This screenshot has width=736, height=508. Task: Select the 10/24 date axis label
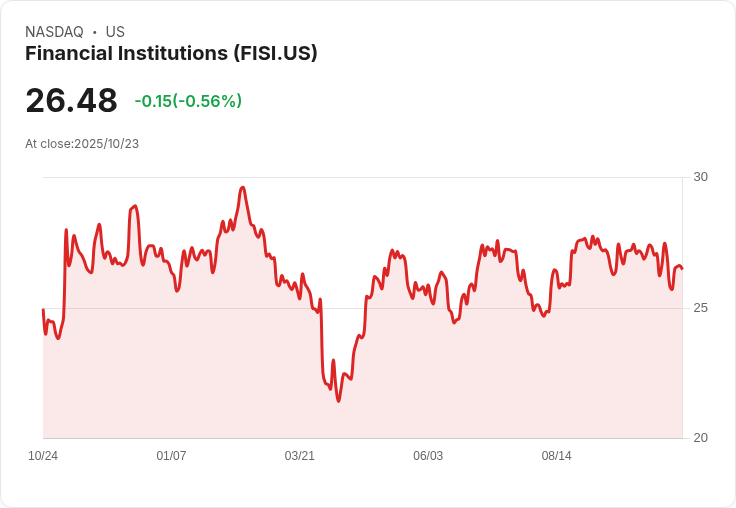pyautogui.click(x=43, y=456)
